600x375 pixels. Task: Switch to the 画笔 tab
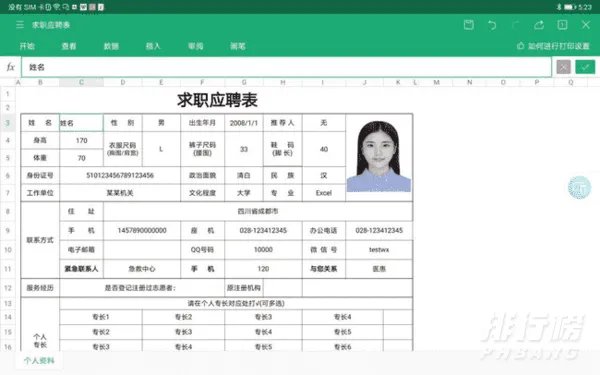pyautogui.click(x=238, y=46)
